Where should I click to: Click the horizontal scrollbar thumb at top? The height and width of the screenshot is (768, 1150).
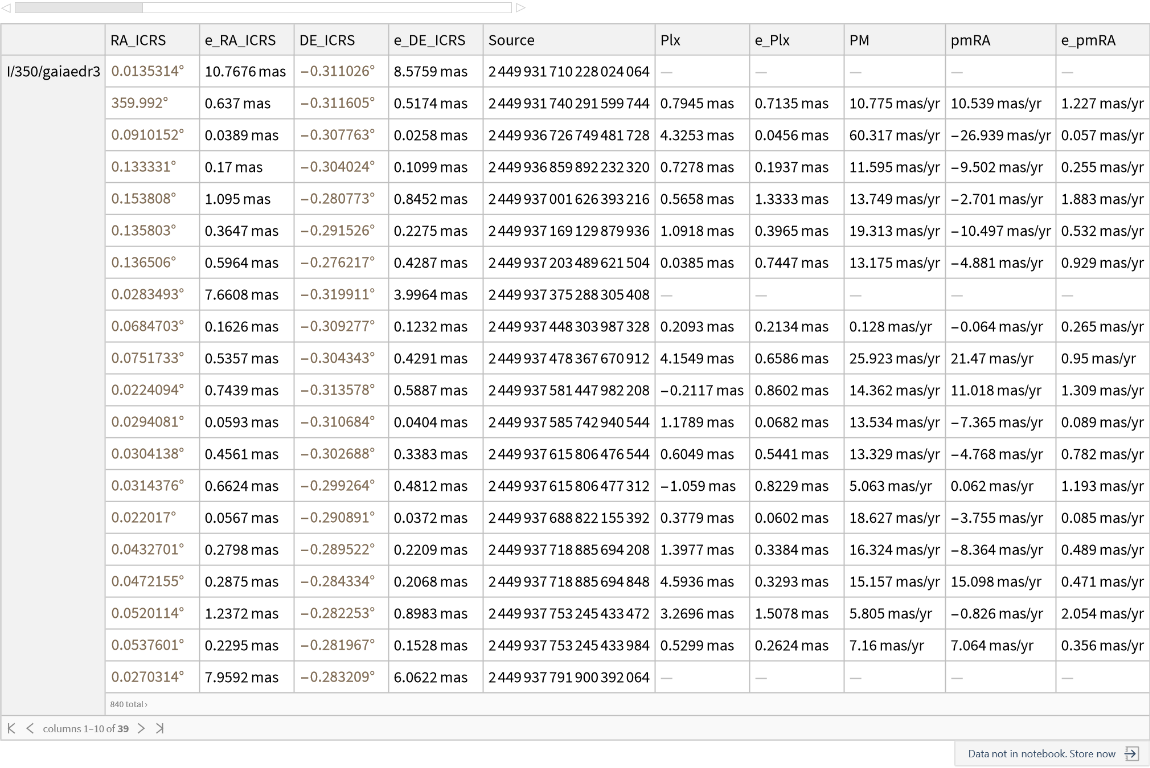pos(78,8)
